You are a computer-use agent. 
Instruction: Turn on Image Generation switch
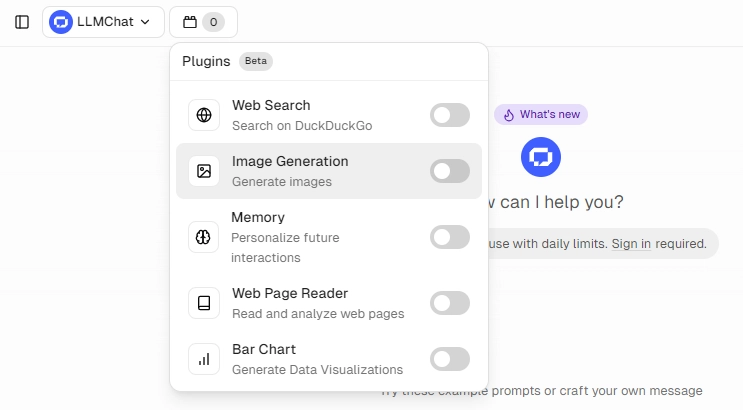coord(450,171)
